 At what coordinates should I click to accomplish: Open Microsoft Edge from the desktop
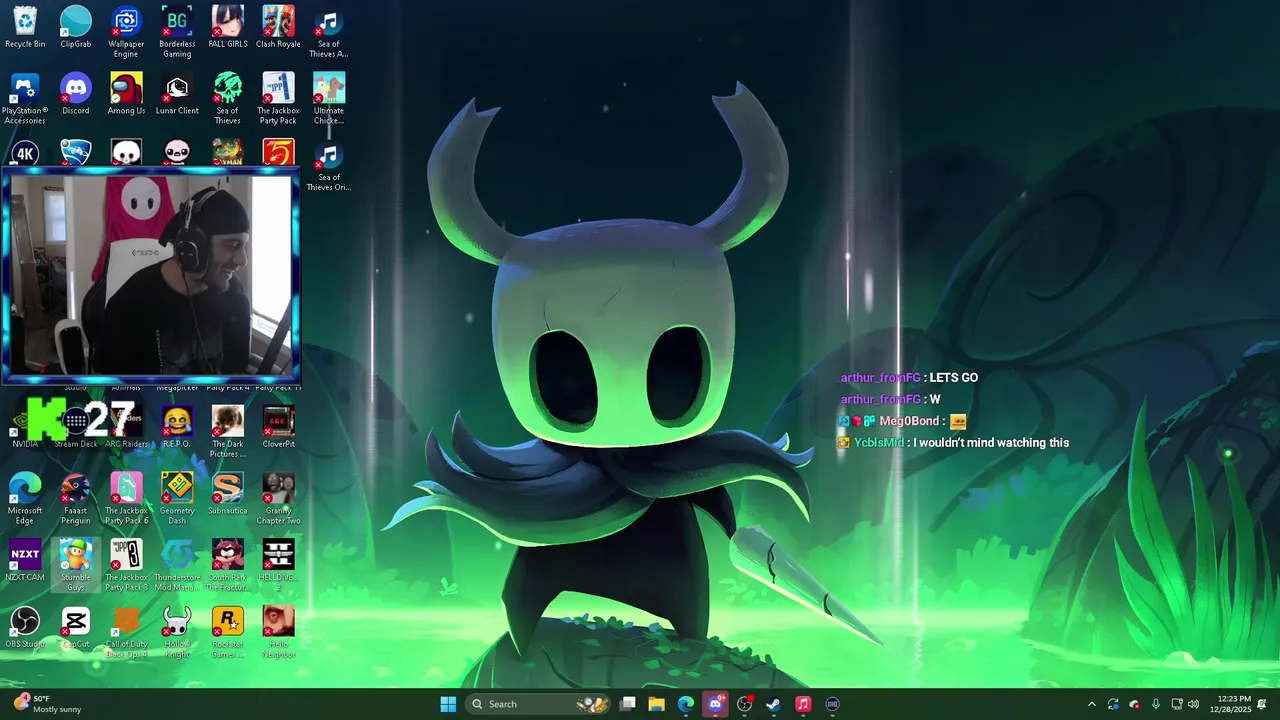coord(25,498)
